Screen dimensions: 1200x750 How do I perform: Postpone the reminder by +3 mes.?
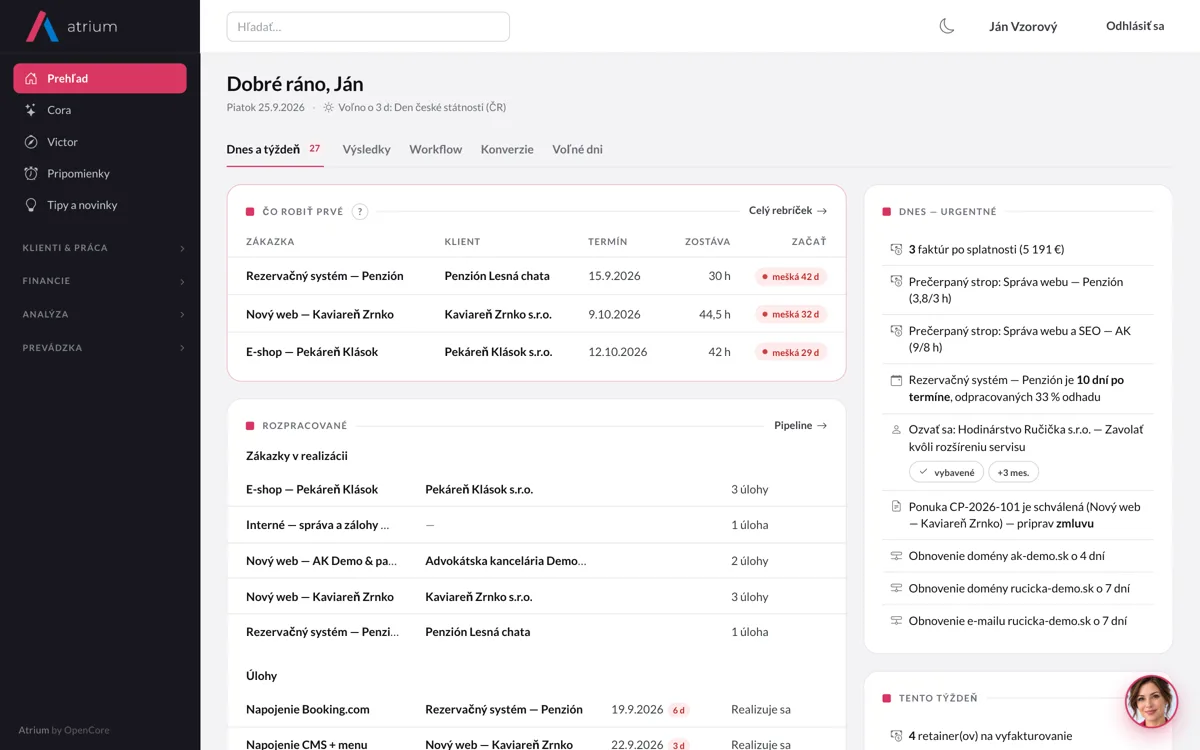point(1013,472)
